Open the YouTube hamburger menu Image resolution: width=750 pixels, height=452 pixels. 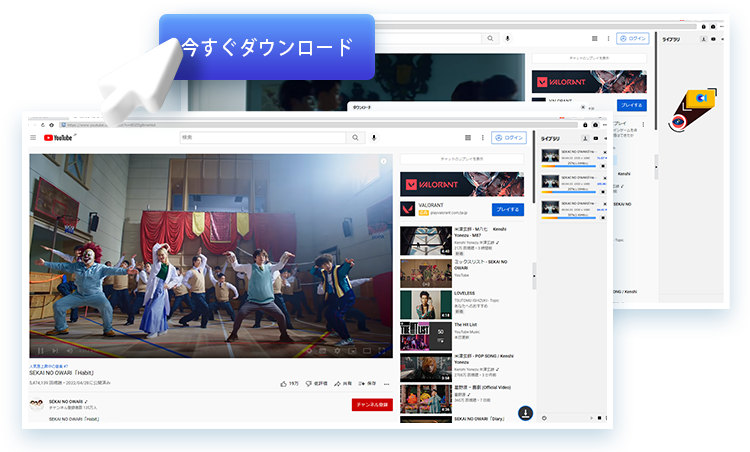[x=33, y=138]
